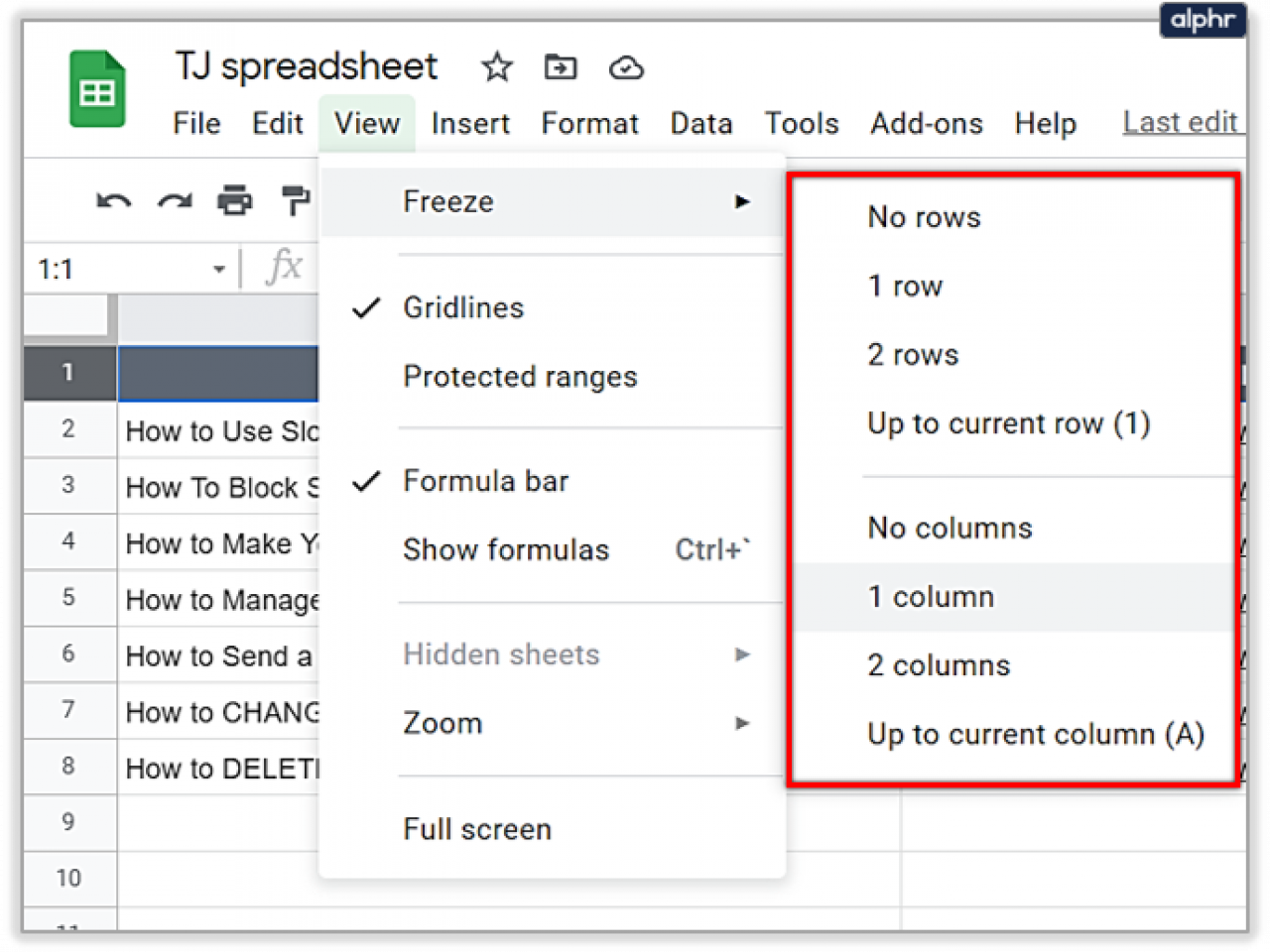This screenshot has height=952, width=1270.
Task: Open the name box dropdown
Action: click(x=217, y=268)
